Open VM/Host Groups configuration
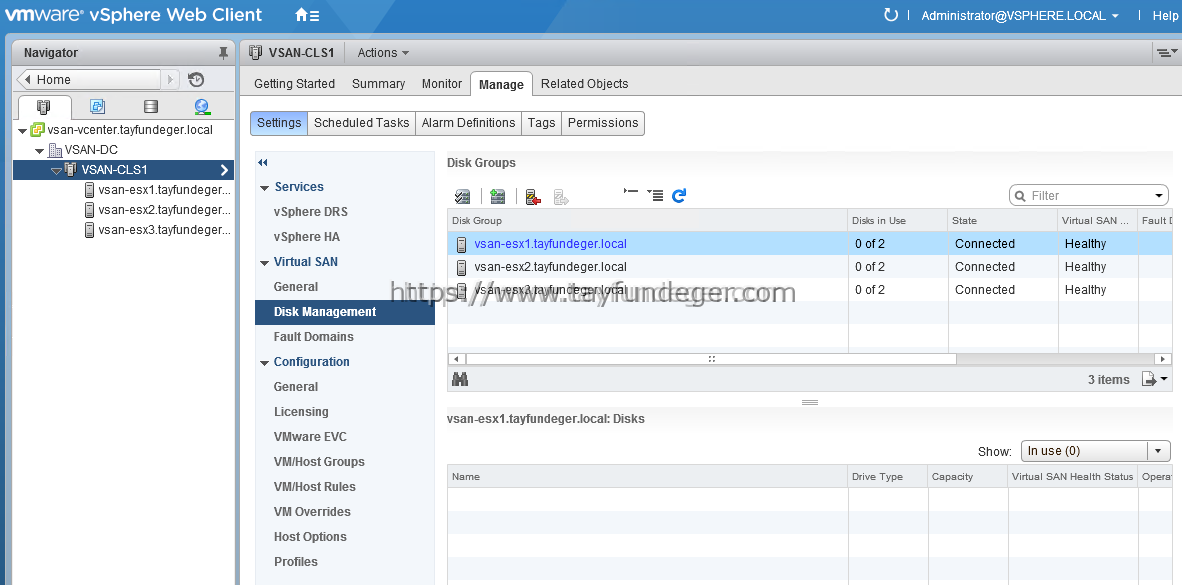This screenshot has height=585, width=1182. (319, 462)
